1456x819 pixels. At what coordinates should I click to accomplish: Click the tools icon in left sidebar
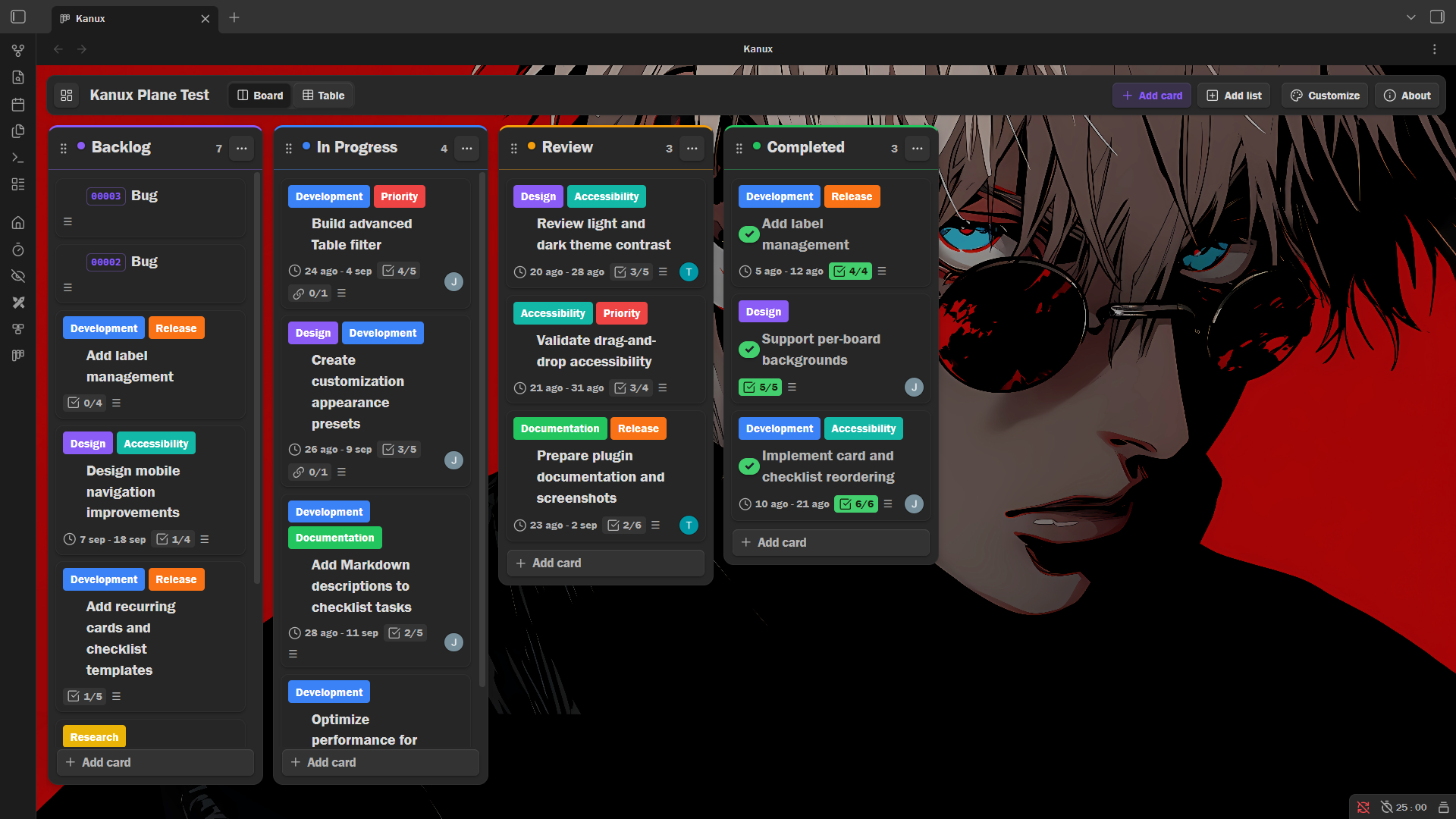click(x=18, y=303)
